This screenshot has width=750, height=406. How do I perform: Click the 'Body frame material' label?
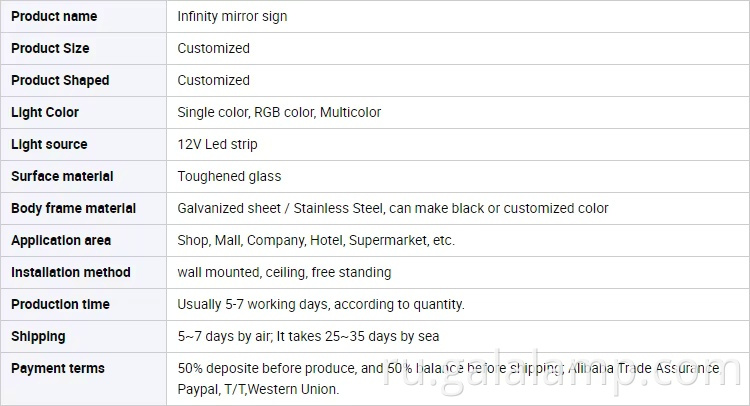(x=73, y=208)
